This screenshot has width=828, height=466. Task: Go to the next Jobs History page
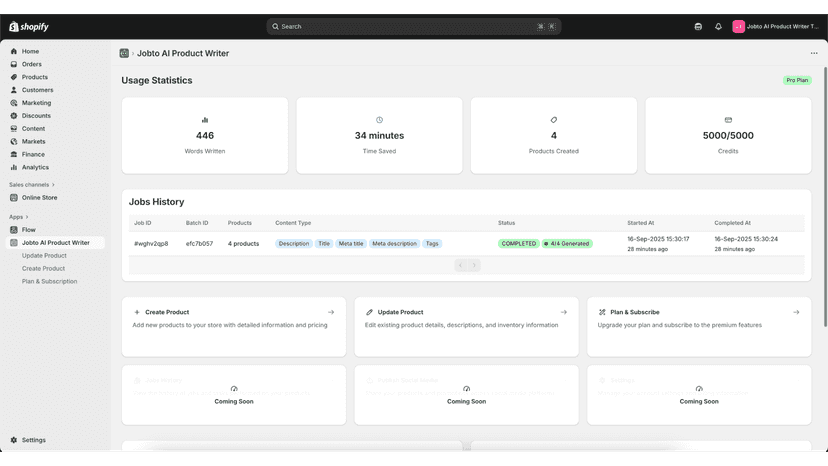pos(474,265)
